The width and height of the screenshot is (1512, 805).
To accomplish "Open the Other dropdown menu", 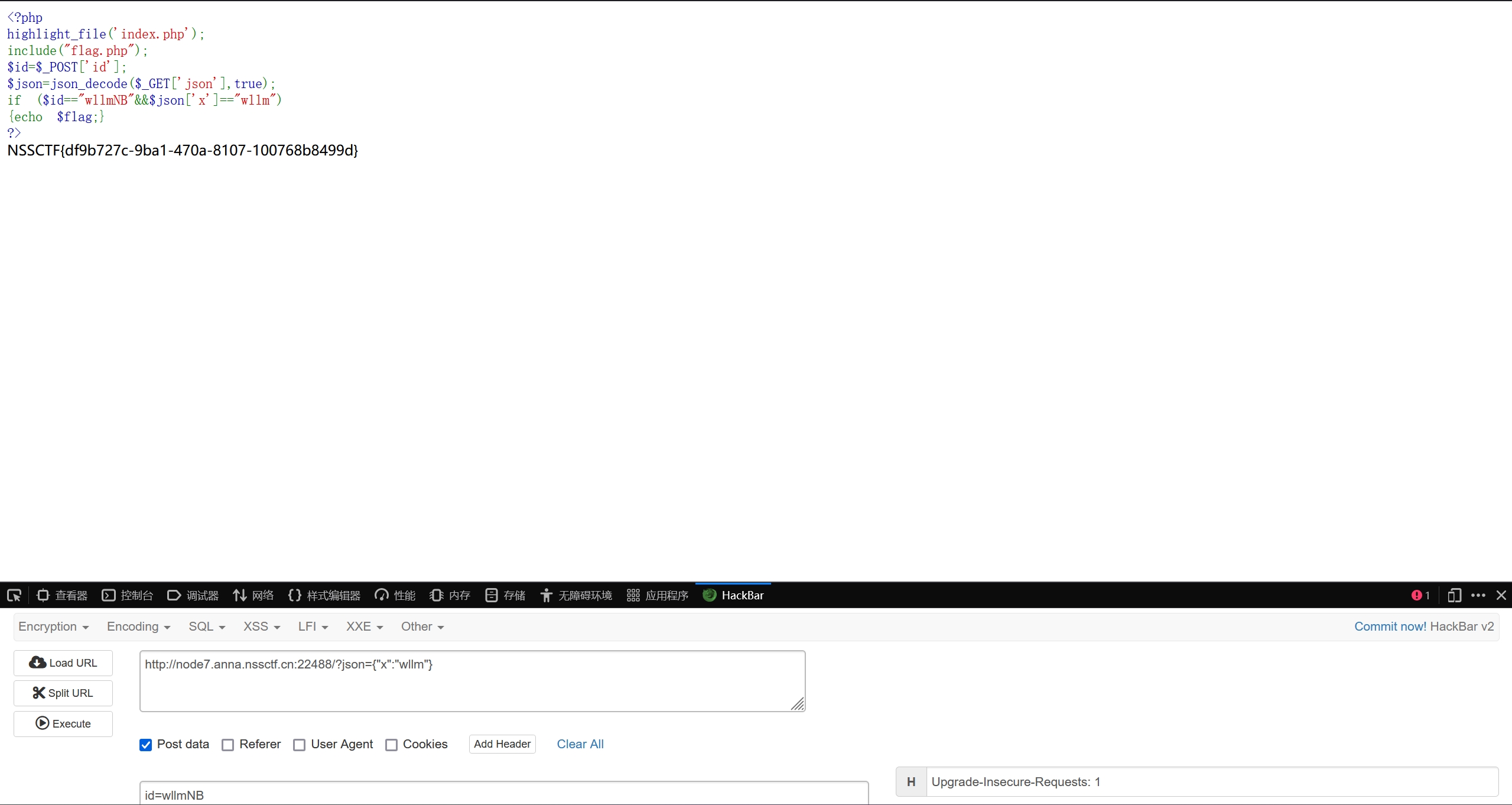I will (422, 627).
